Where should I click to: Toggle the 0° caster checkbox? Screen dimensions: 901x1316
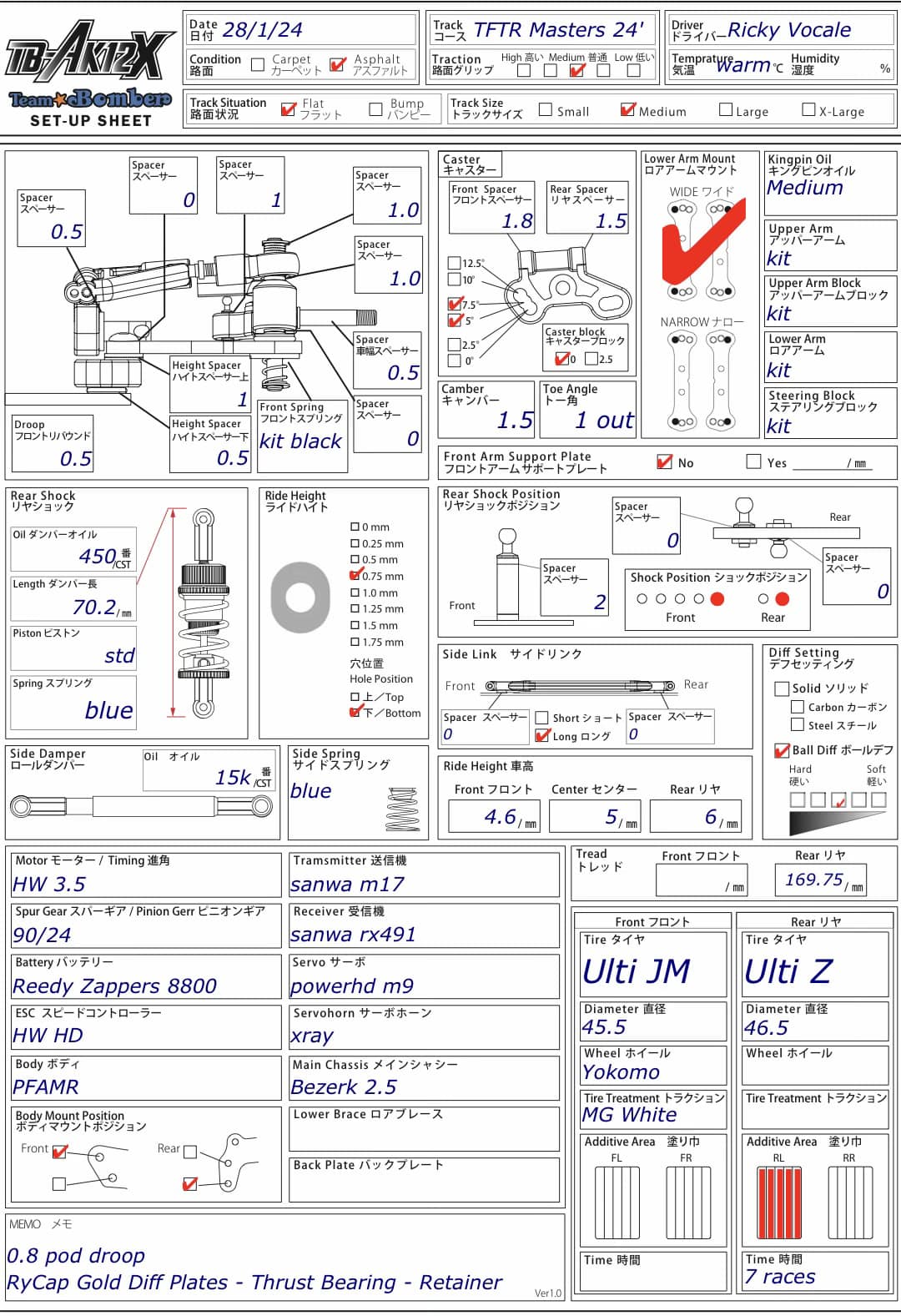tap(455, 361)
